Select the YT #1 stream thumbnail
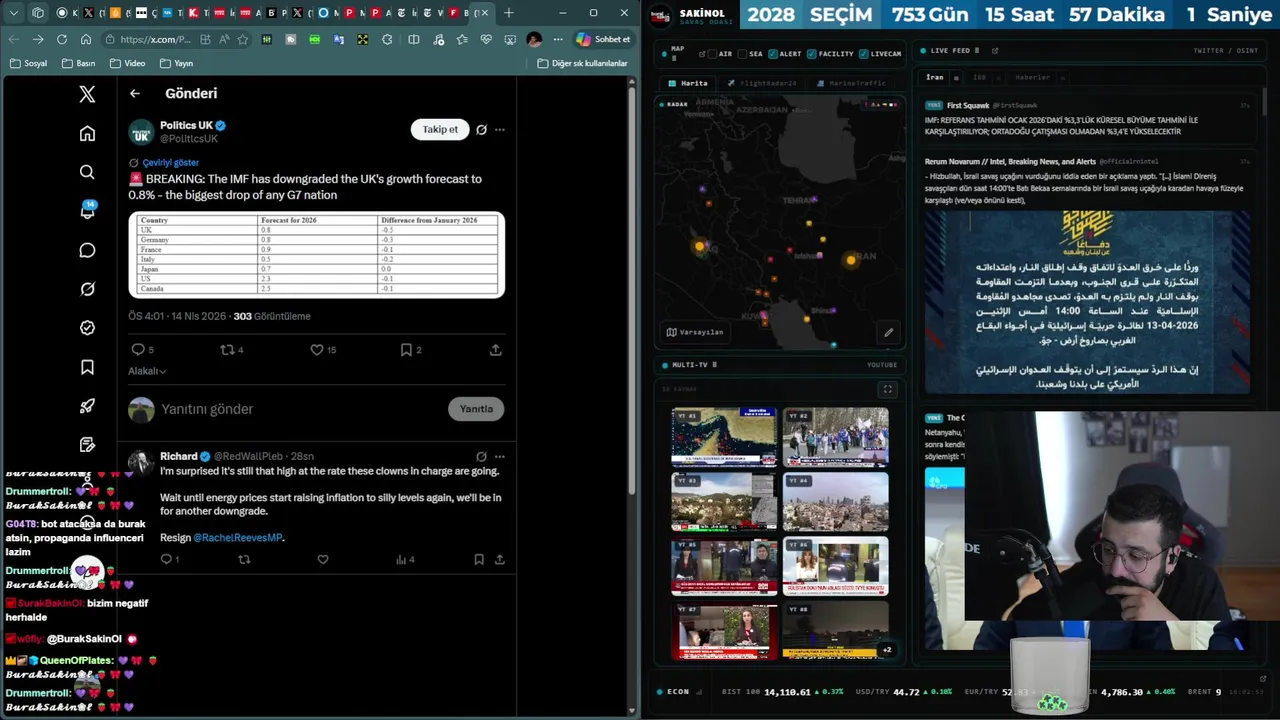 [x=723, y=437]
